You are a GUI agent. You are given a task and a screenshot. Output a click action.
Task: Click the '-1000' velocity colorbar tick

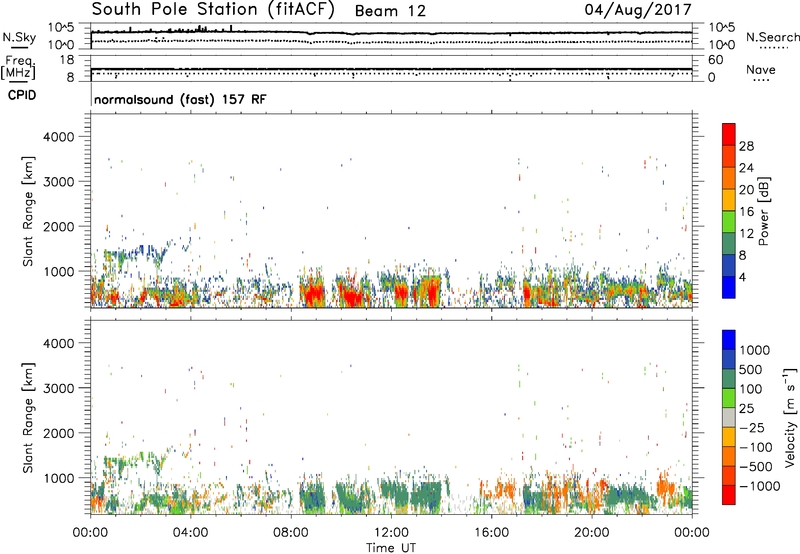(x=759, y=486)
